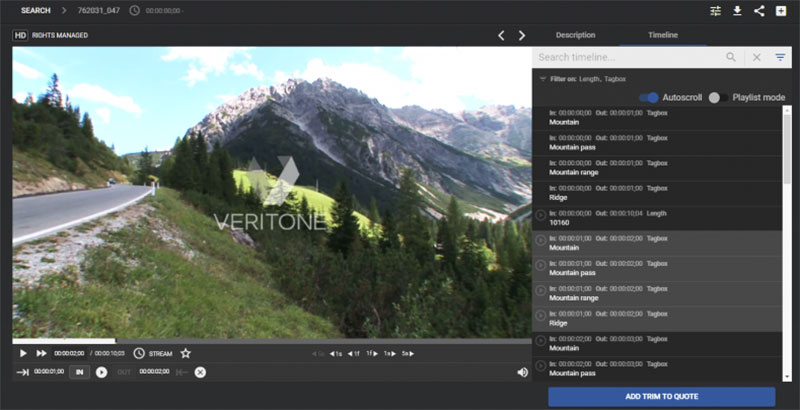The width and height of the screenshot is (800, 410).
Task: Click the video progress bar
Action: (x=272, y=341)
